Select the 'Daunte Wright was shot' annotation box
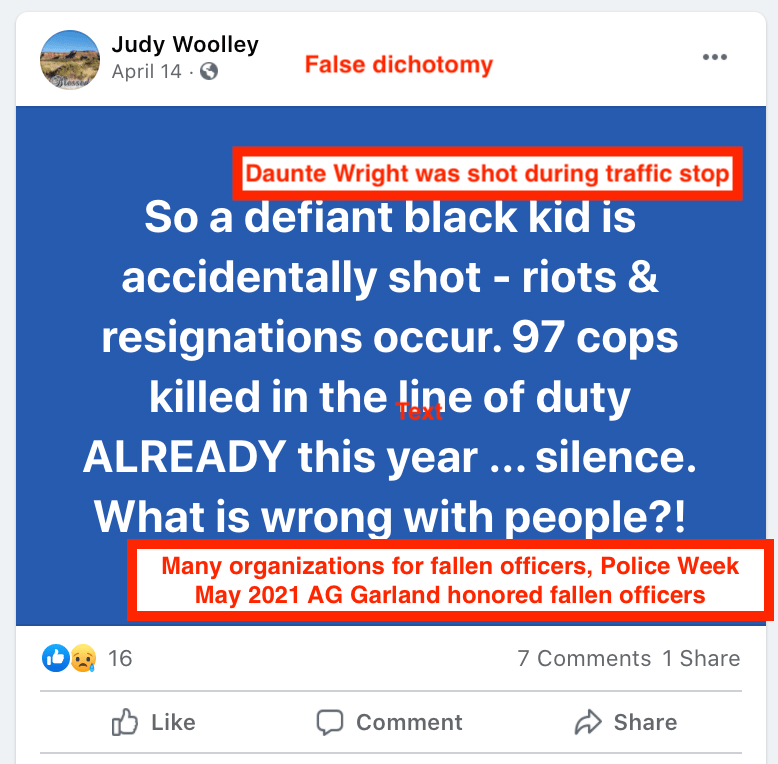 coord(487,174)
